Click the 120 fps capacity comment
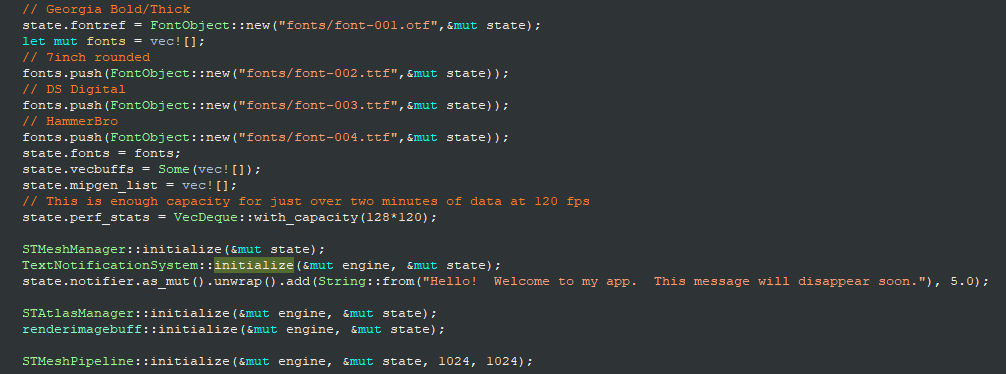1006x374 pixels. (306, 202)
